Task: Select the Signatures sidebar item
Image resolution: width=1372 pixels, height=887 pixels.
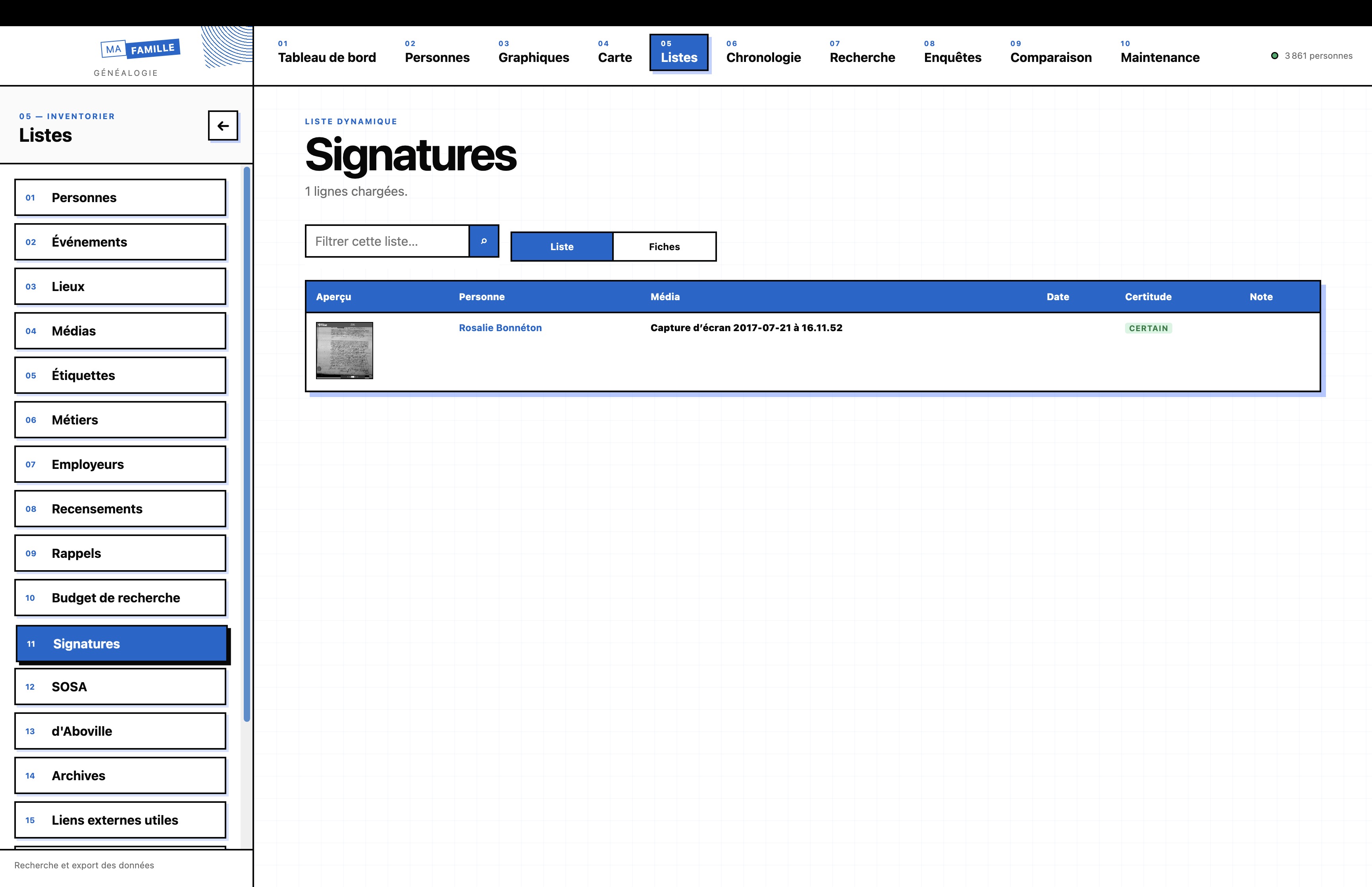Action: click(x=121, y=643)
